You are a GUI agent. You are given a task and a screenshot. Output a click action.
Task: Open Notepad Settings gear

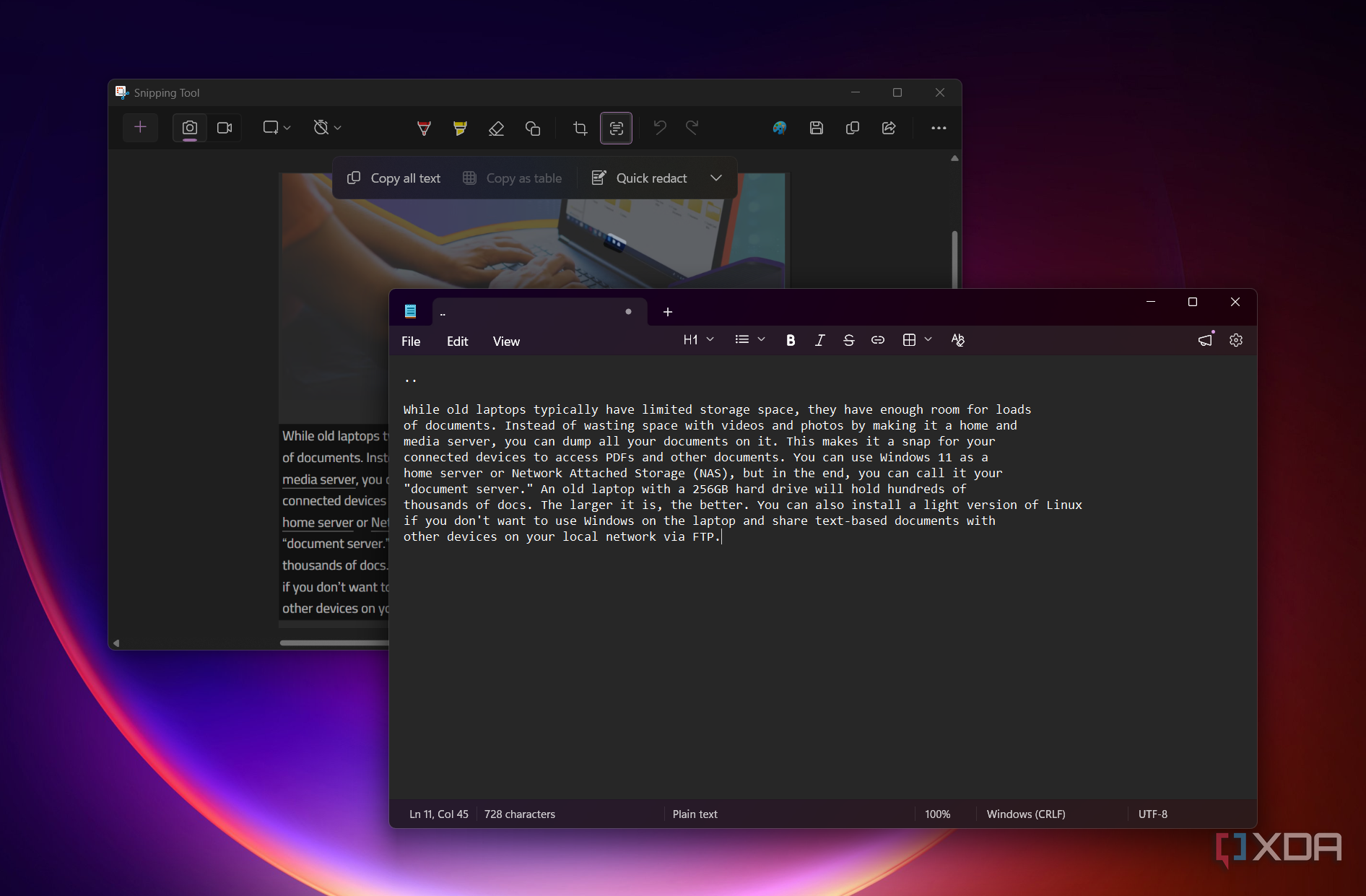click(x=1236, y=340)
